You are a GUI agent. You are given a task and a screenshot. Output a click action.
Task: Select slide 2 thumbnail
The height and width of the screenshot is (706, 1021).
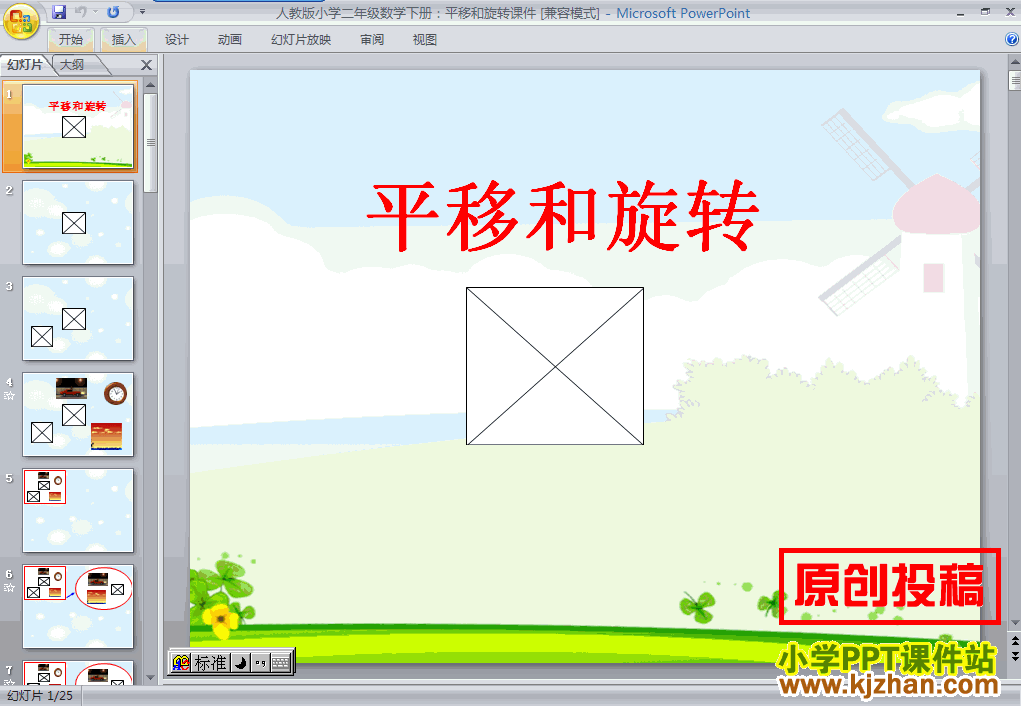(x=78, y=223)
